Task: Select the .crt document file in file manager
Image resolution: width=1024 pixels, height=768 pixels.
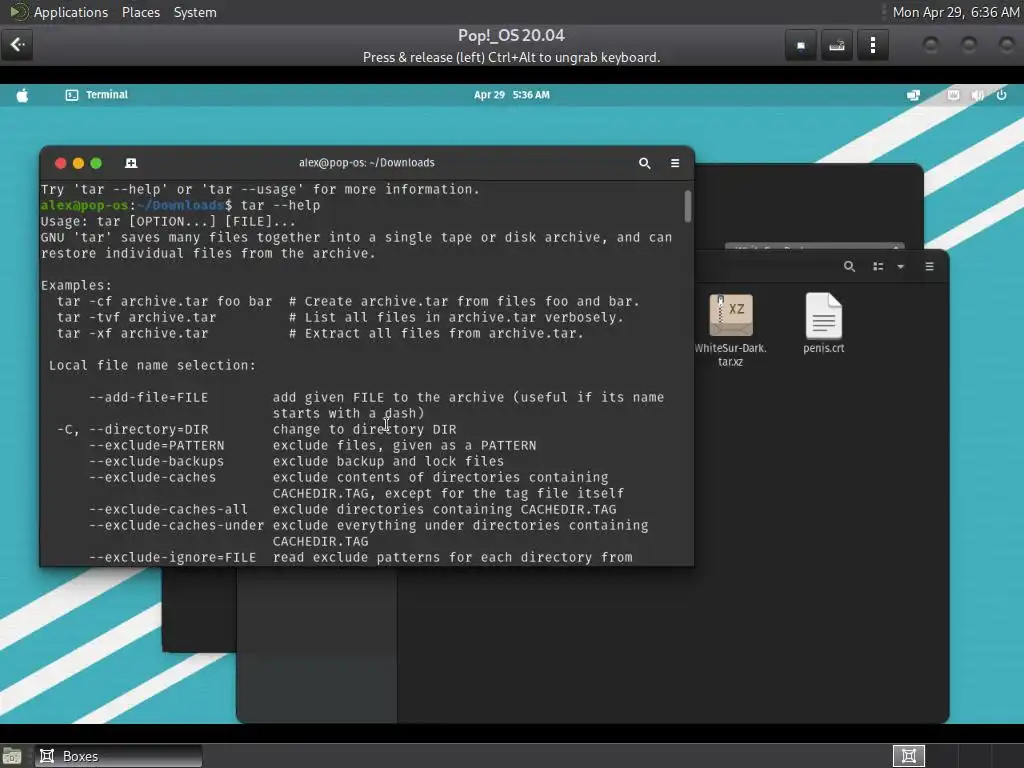Action: click(x=824, y=323)
